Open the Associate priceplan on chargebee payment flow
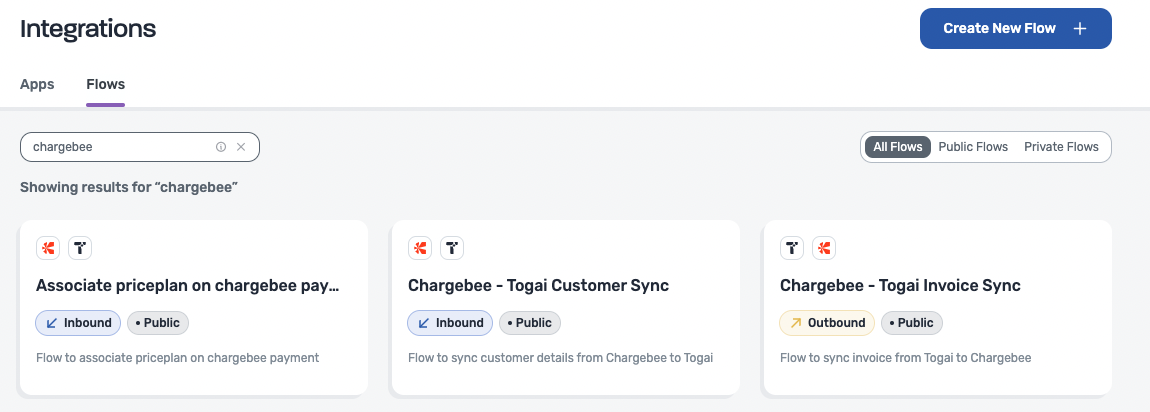Viewport: 1150px width, 412px height. click(188, 286)
